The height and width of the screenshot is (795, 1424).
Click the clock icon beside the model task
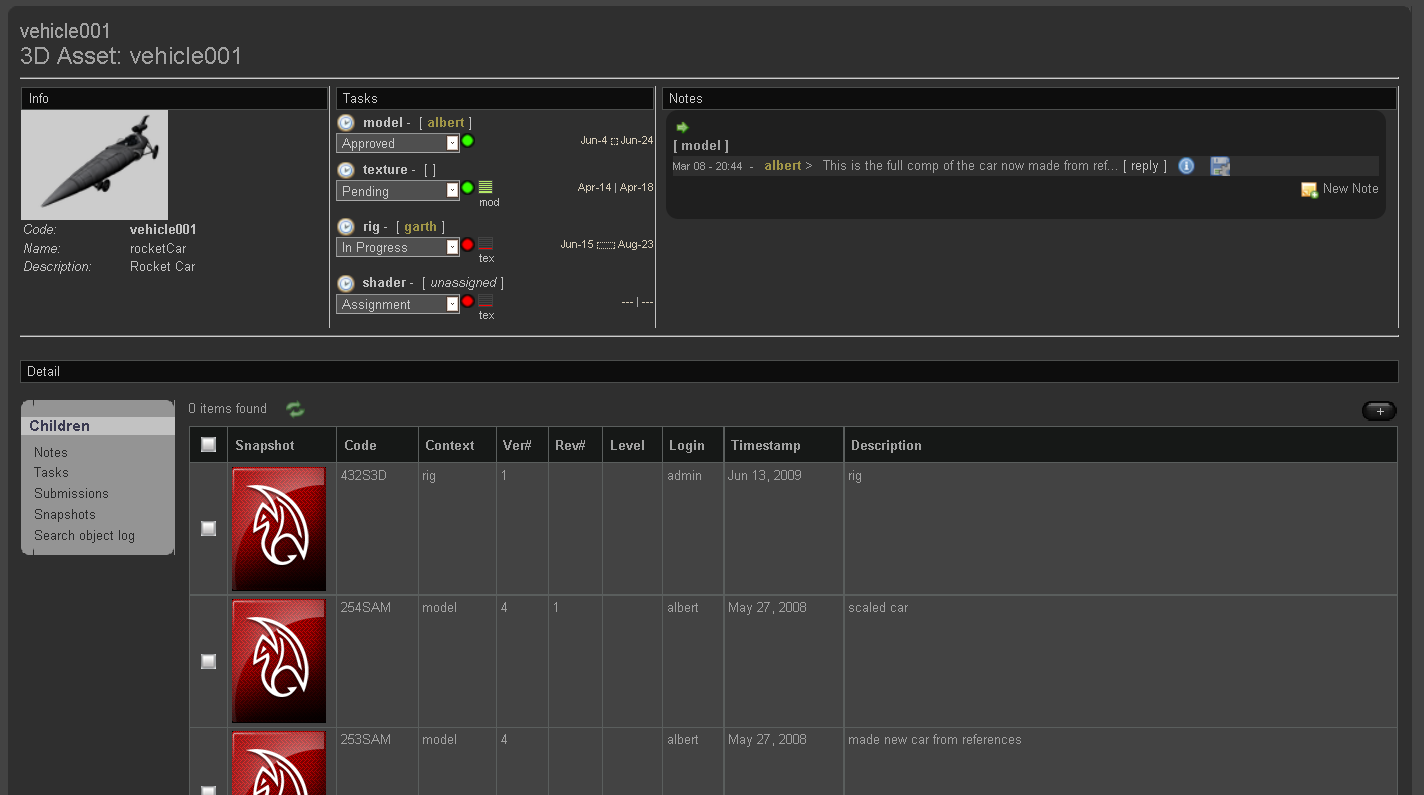pos(346,123)
